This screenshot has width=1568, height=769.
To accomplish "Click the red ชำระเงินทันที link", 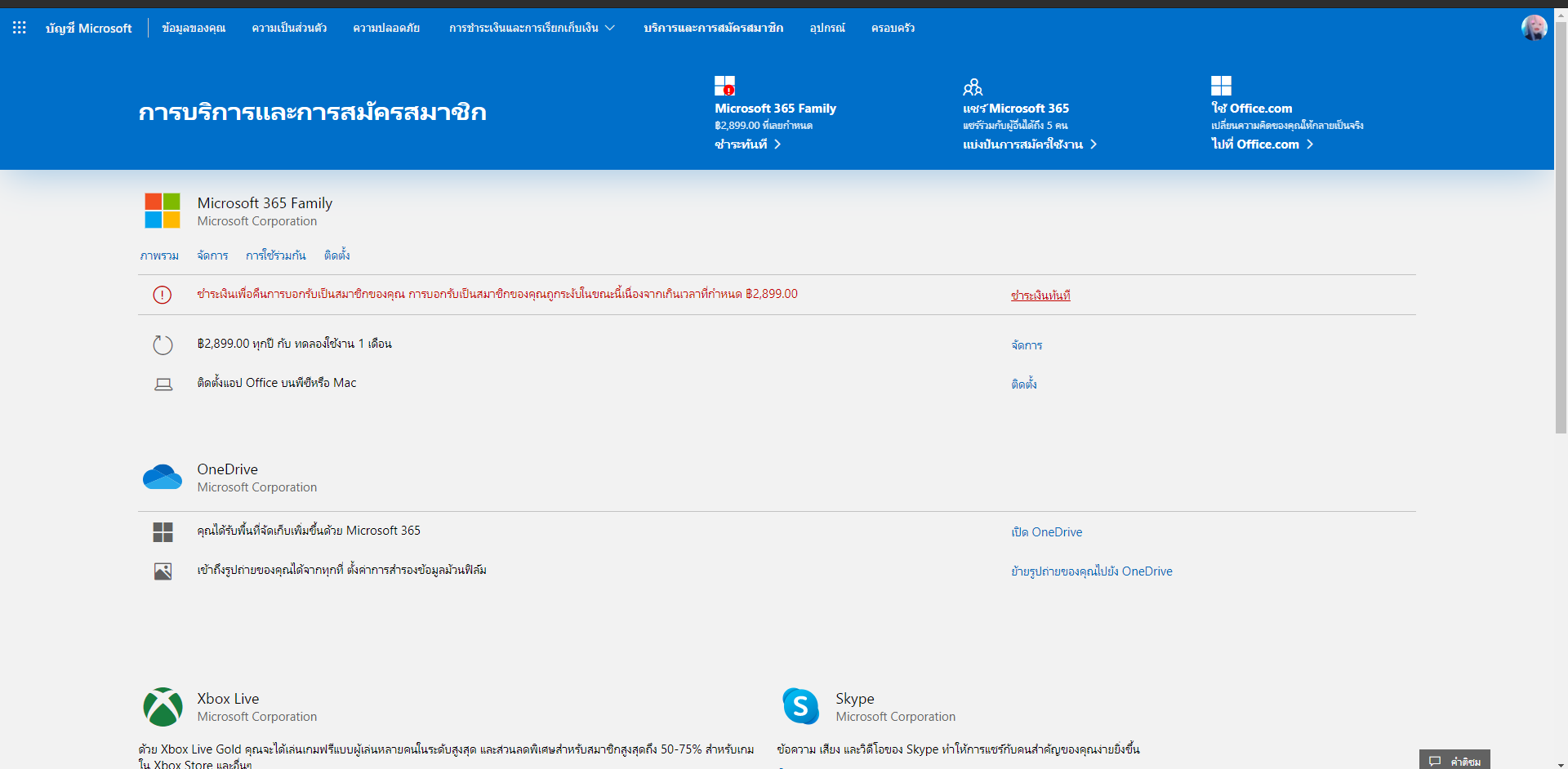I will tap(1040, 296).
